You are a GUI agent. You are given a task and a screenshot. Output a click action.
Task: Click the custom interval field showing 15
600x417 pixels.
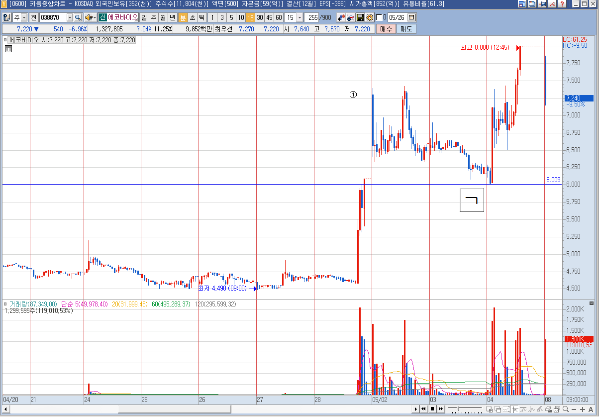click(x=290, y=18)
